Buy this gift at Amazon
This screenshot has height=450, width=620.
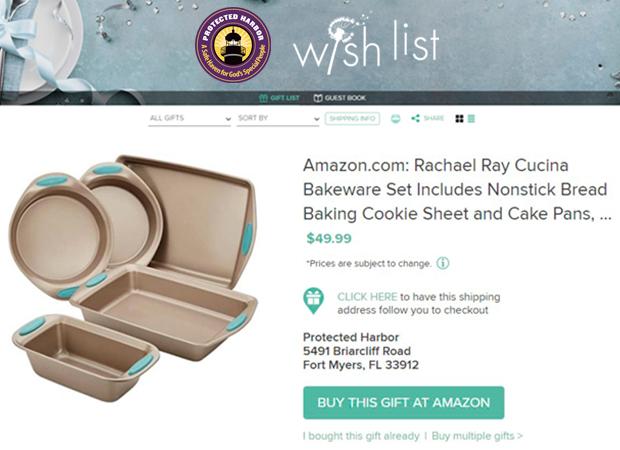click(404, 403)
